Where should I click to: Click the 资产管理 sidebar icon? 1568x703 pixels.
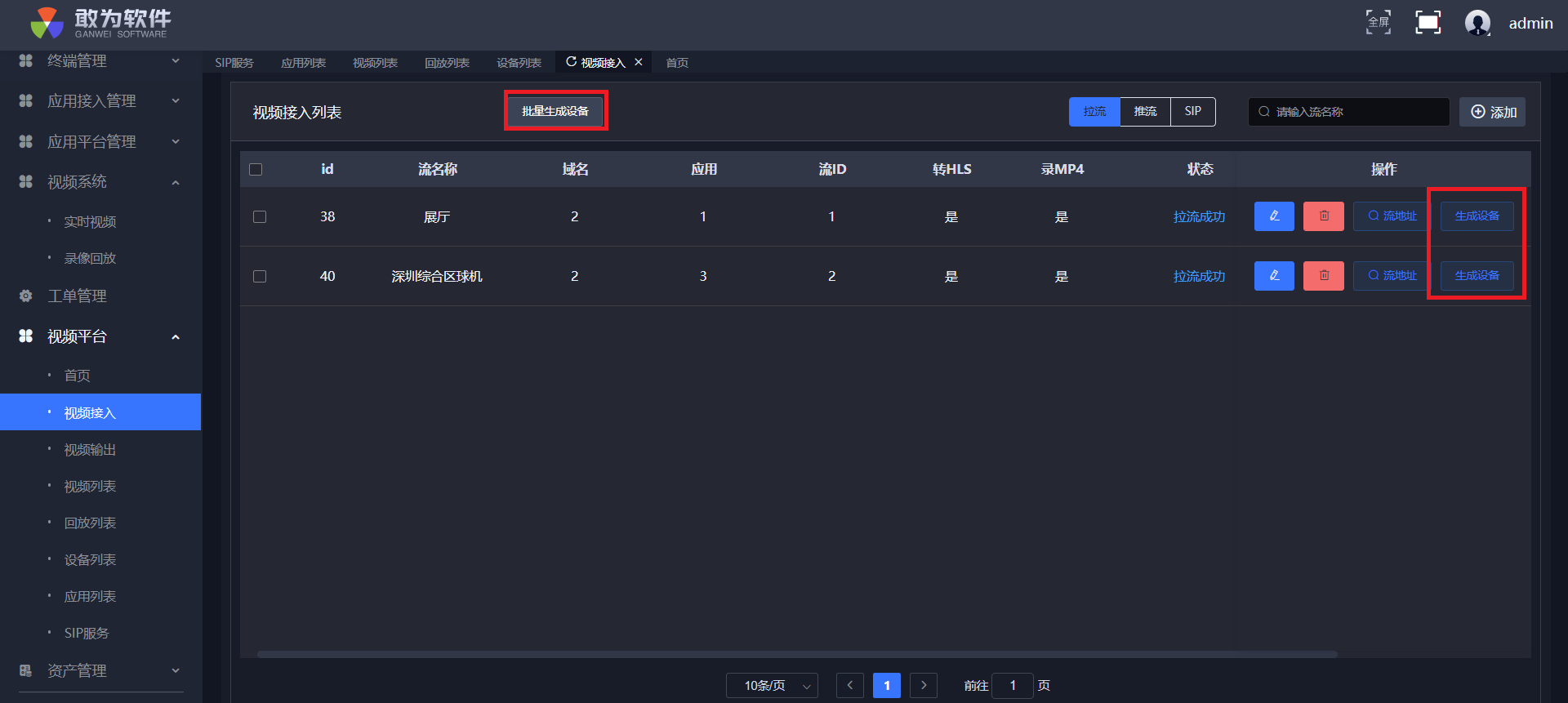point(26,670)
